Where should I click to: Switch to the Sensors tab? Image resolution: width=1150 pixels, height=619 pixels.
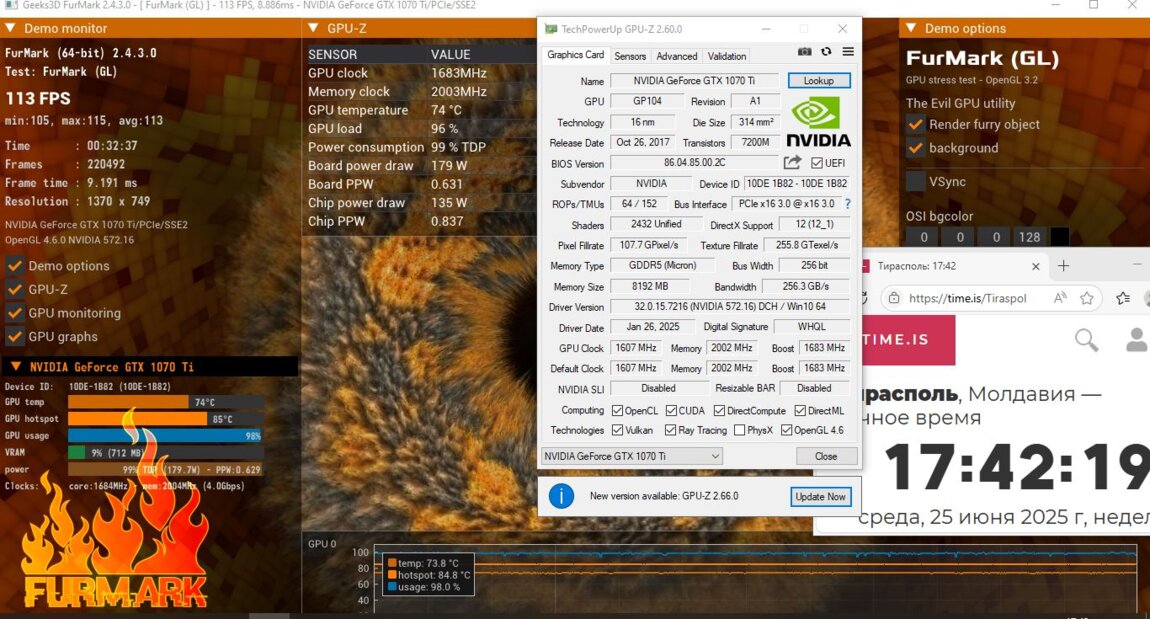coord(630,56)
